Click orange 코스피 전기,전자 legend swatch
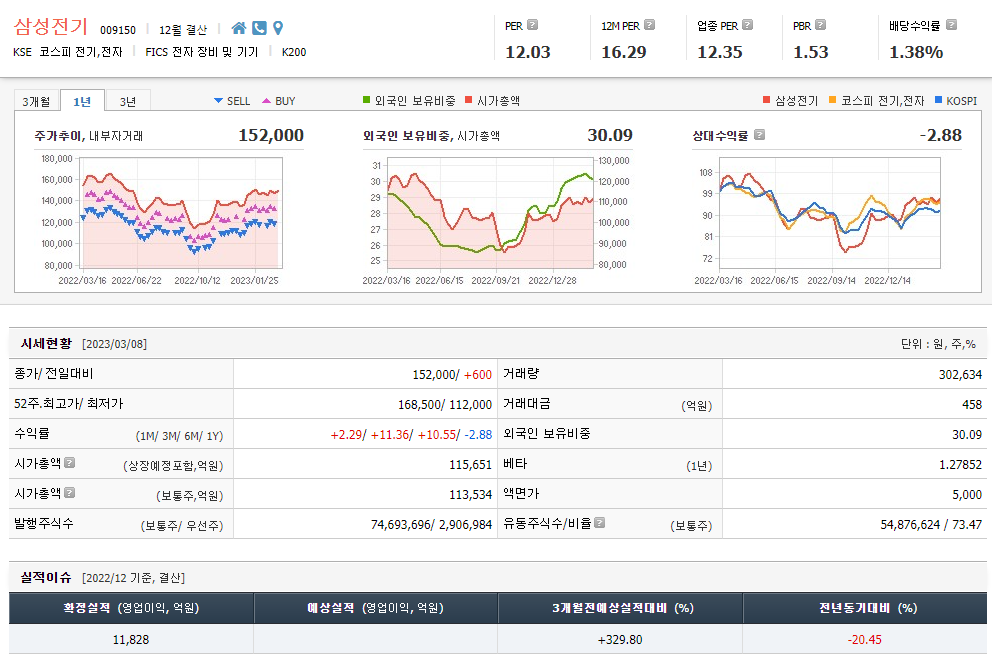 [833, 100]
